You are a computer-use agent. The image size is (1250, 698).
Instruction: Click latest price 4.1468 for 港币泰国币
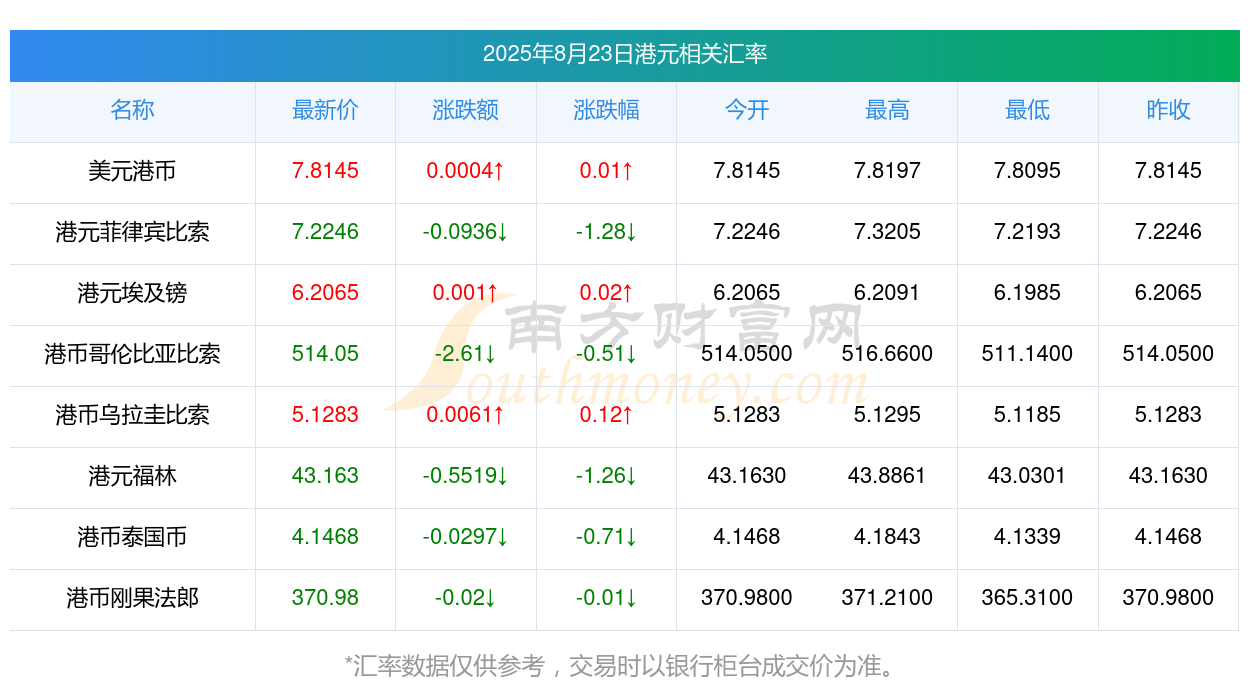click(325, 537)
